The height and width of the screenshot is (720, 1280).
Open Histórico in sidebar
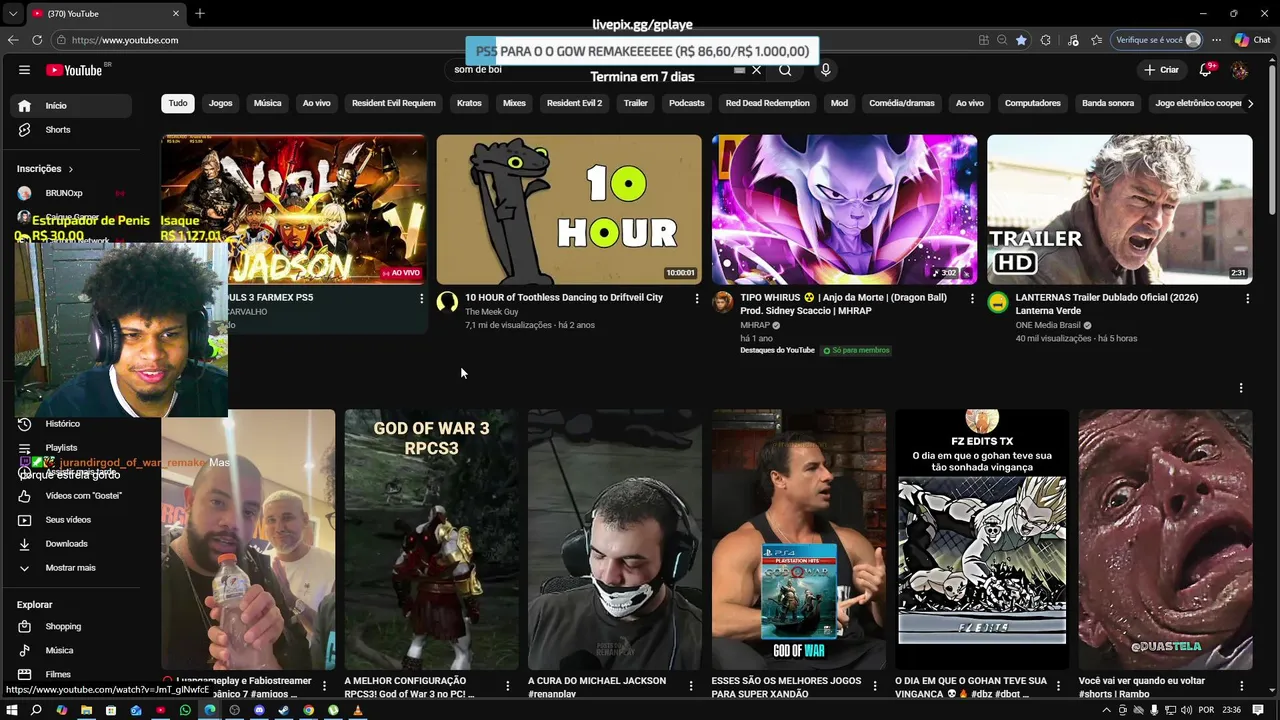click(72, 424)
